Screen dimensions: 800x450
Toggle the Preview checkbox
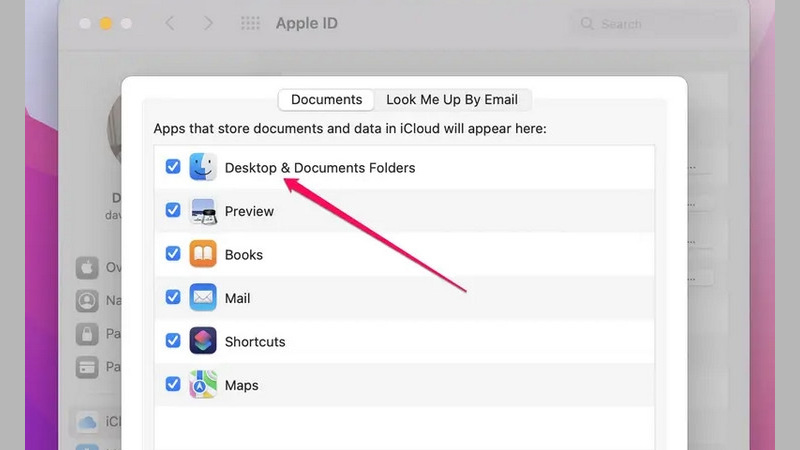[x=173, y=210]
